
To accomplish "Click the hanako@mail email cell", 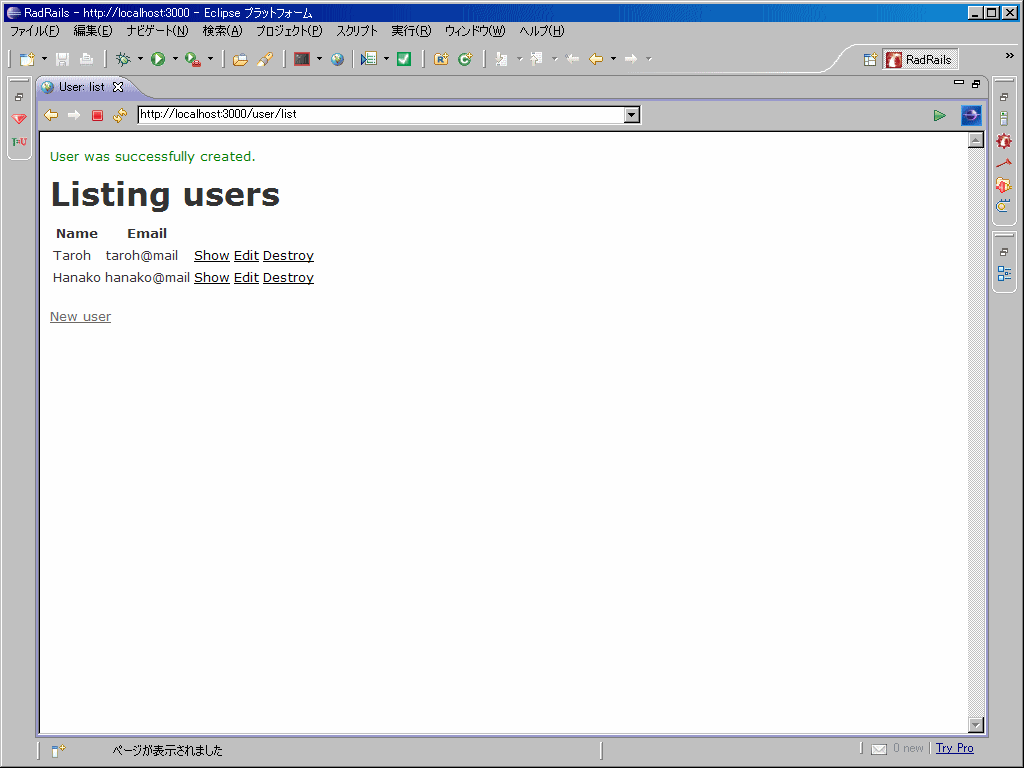I will [147, 278].
